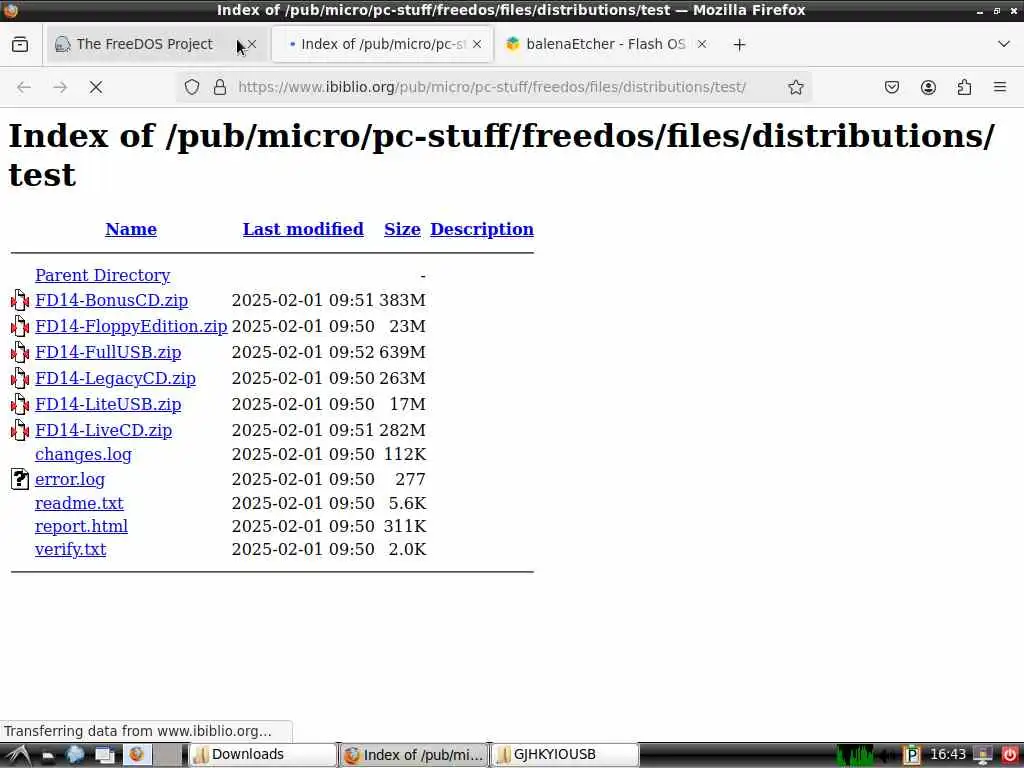Click the 5.6K size of readme.txt
Viewport: 1024px width, 768px height.
[x=408, y=503]
